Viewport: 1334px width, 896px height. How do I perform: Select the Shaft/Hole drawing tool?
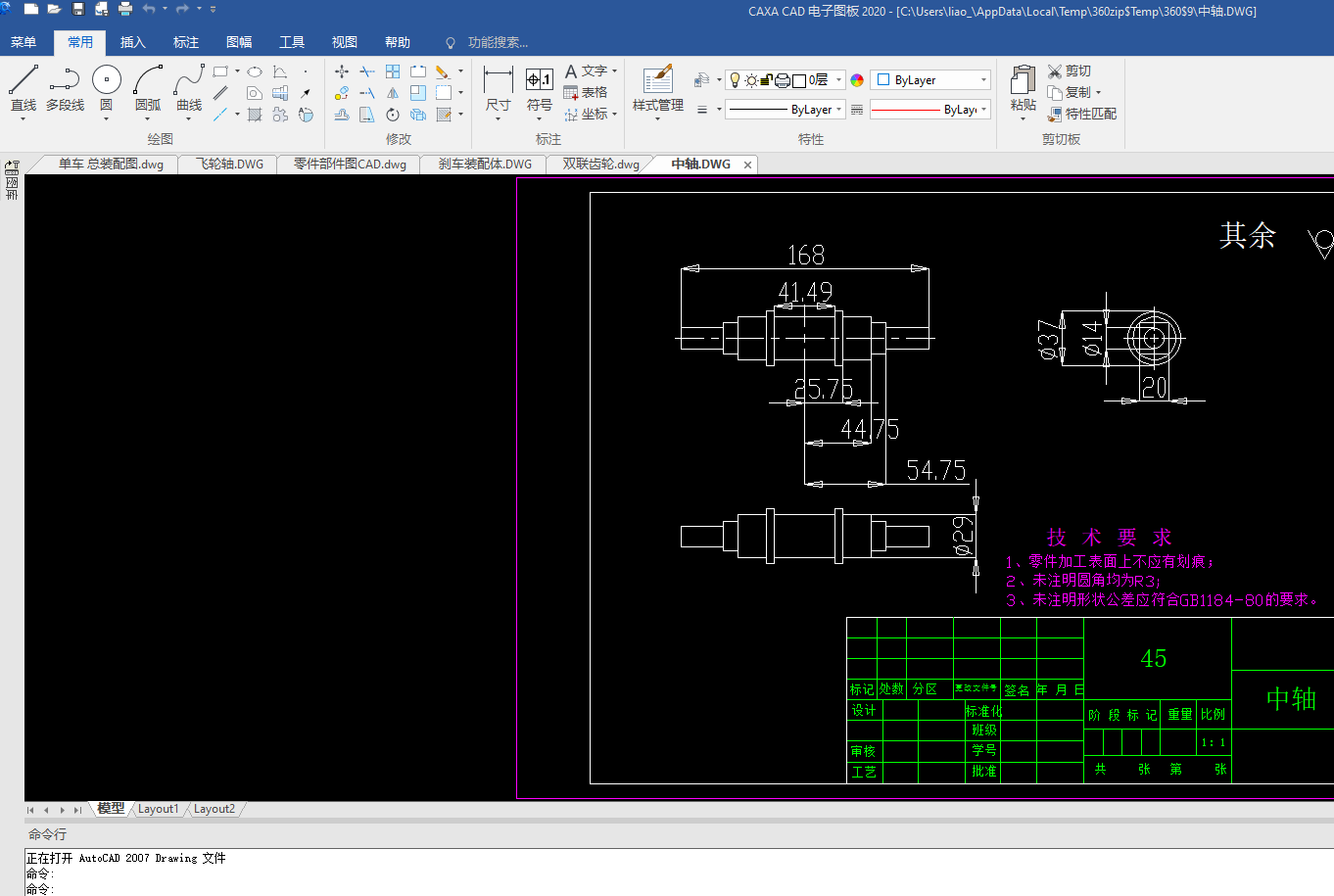pyautogui.click(x=280, y=93)
